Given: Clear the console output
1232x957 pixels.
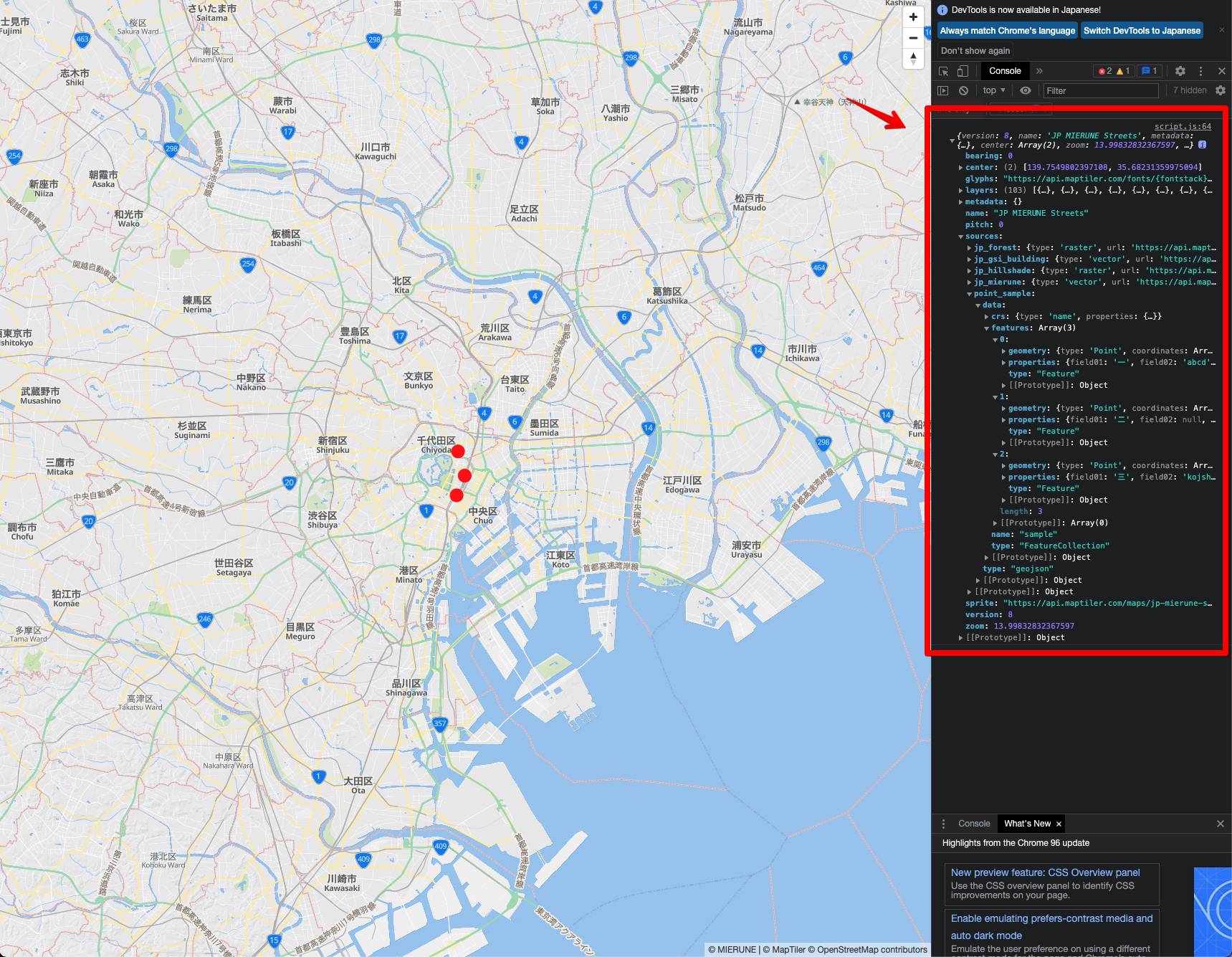Looking at the screenshot, I should 964,90.
